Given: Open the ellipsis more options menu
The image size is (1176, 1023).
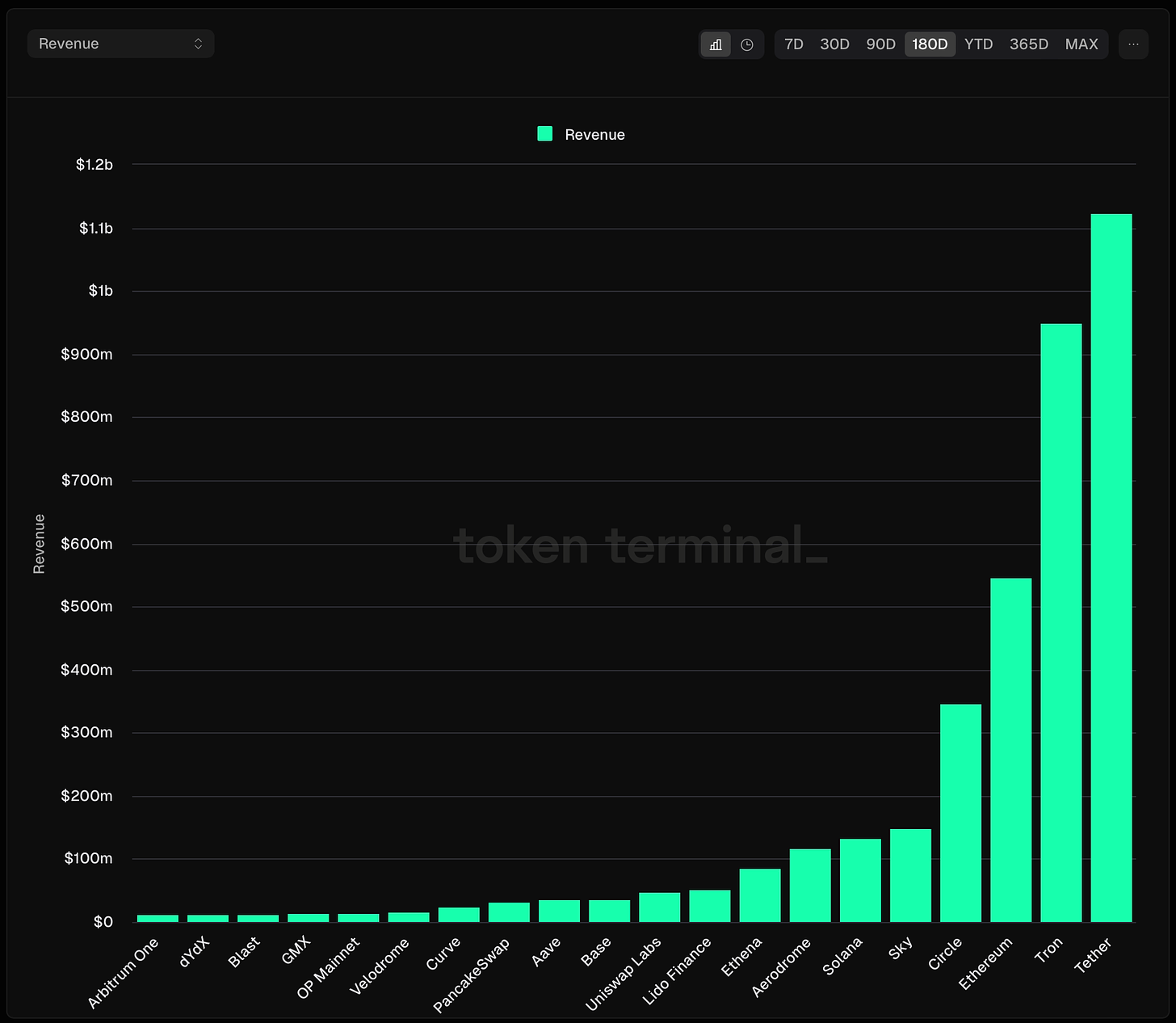Looking at the screenshot, I should coord(1132,44).
